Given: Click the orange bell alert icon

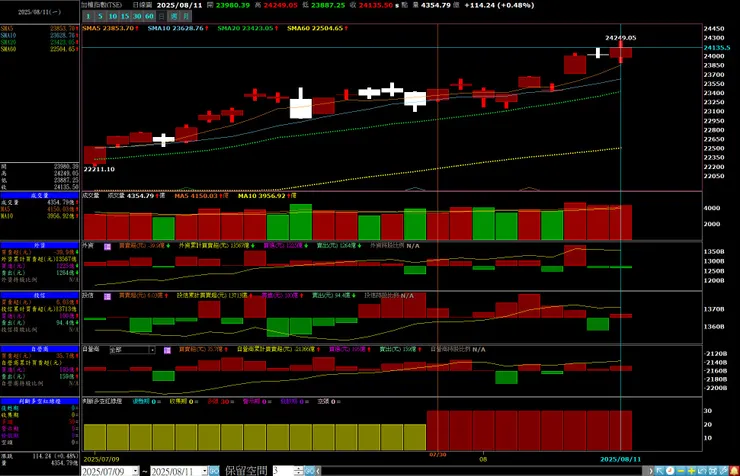Looking at the screenshot, I should click(x=734, y=471).
